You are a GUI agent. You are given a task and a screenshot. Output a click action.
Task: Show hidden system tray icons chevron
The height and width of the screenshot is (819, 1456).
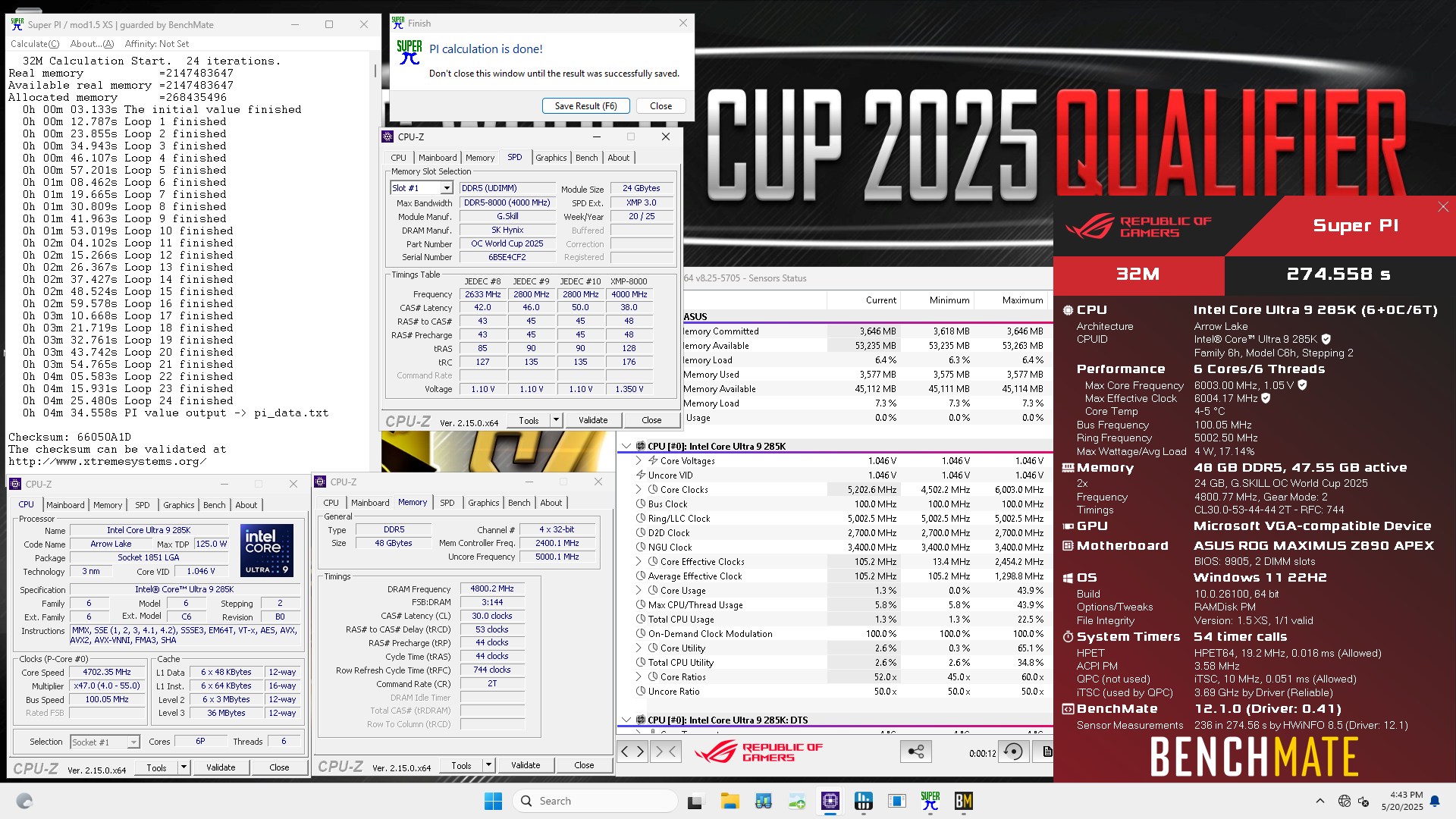click(1319, 801)
